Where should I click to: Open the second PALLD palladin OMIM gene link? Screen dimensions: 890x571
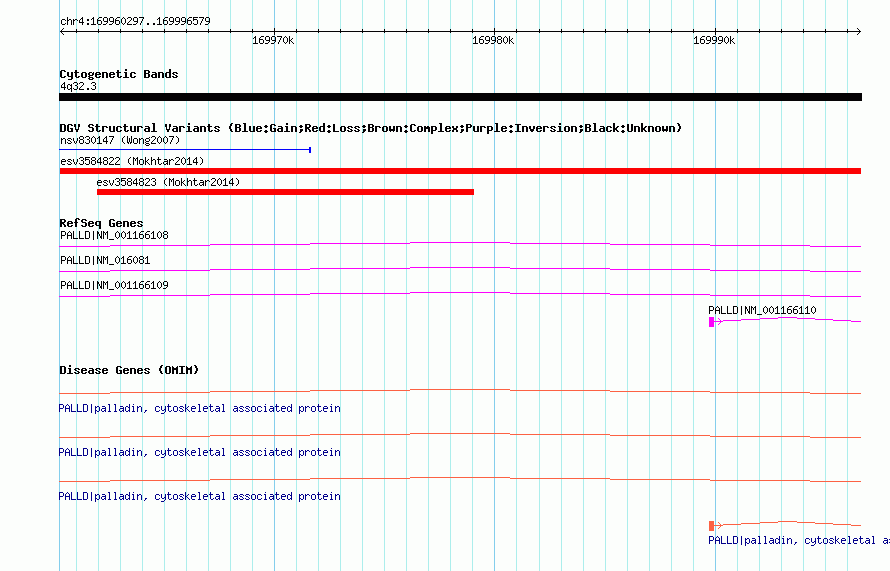point(200,452)
